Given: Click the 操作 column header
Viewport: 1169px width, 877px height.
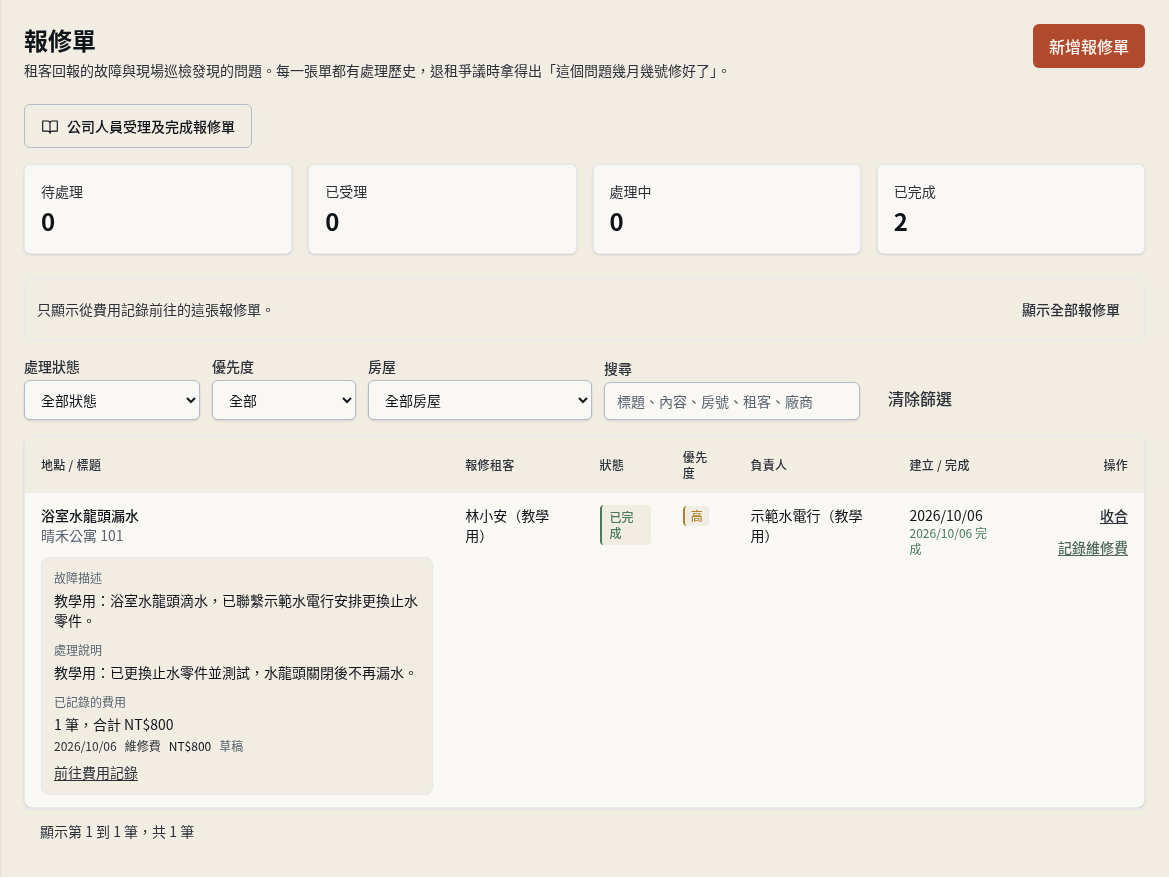Looking at the screenshot, I should point(1115,465).
